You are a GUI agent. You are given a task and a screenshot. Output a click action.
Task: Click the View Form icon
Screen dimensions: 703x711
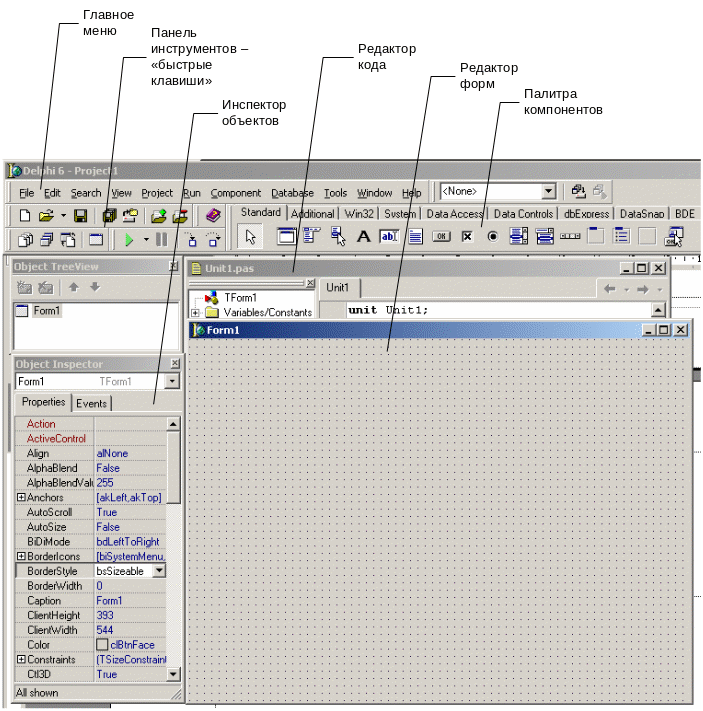tap(46, 239)
